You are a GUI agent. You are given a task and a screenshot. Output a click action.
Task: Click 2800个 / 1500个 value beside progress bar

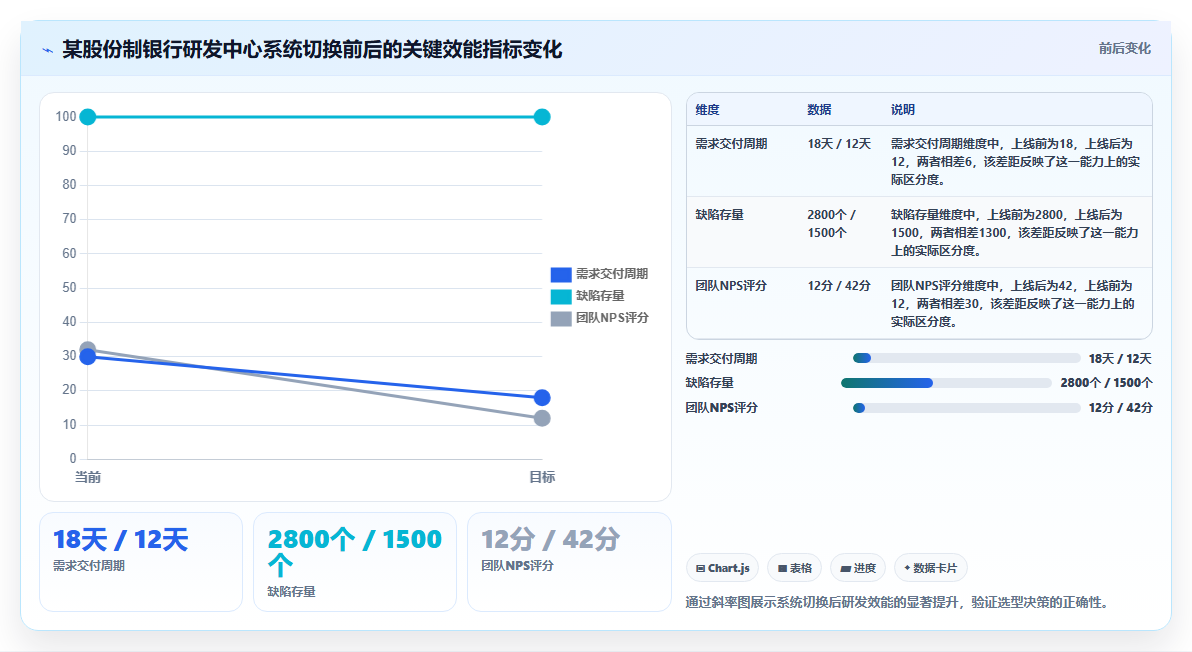1106,383
